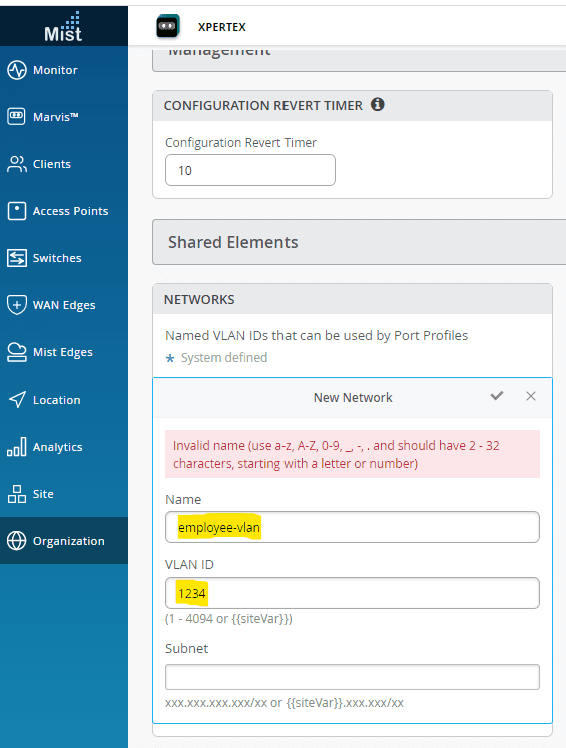Click the WAN Edges shield icon
566x748 pixels.
point(17,305)
